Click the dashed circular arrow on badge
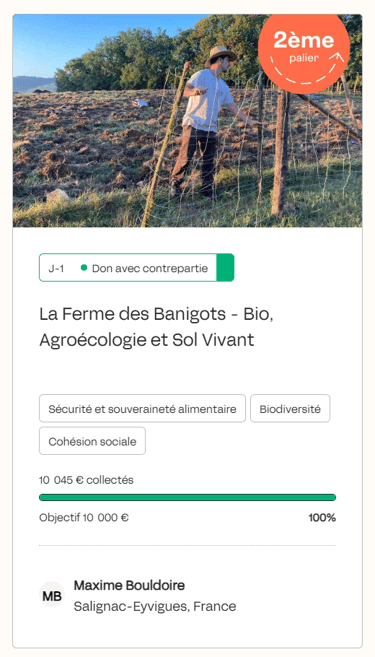 coord(307,69)
